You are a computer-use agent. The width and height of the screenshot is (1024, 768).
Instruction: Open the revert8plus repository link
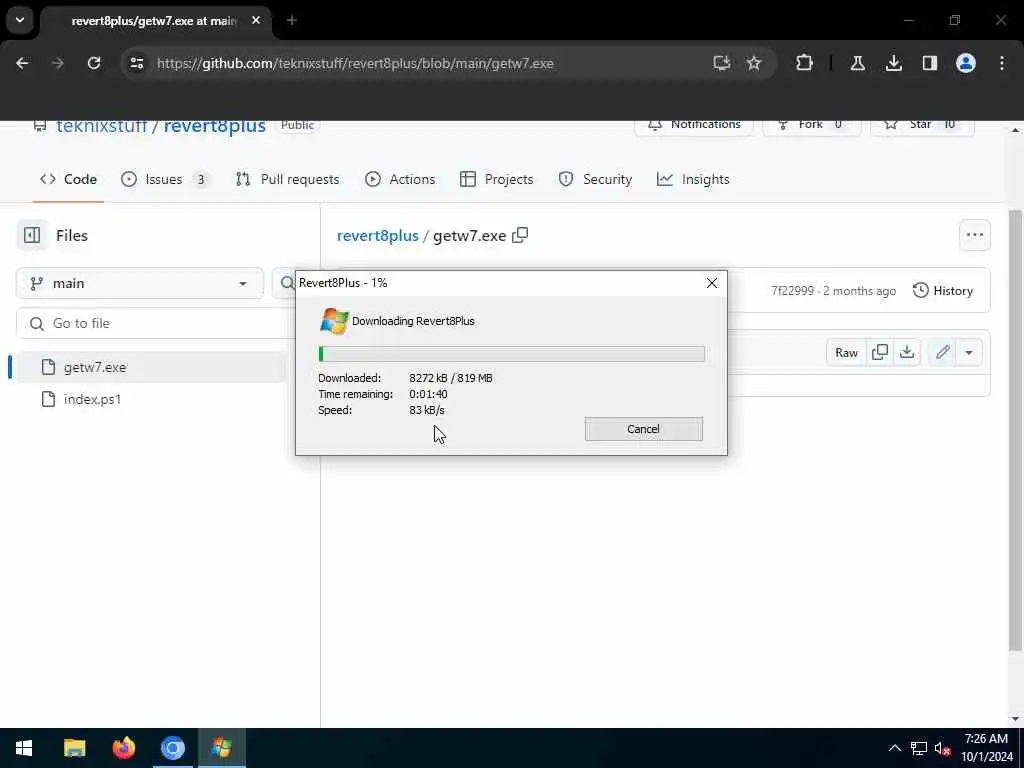pos(214,125)
